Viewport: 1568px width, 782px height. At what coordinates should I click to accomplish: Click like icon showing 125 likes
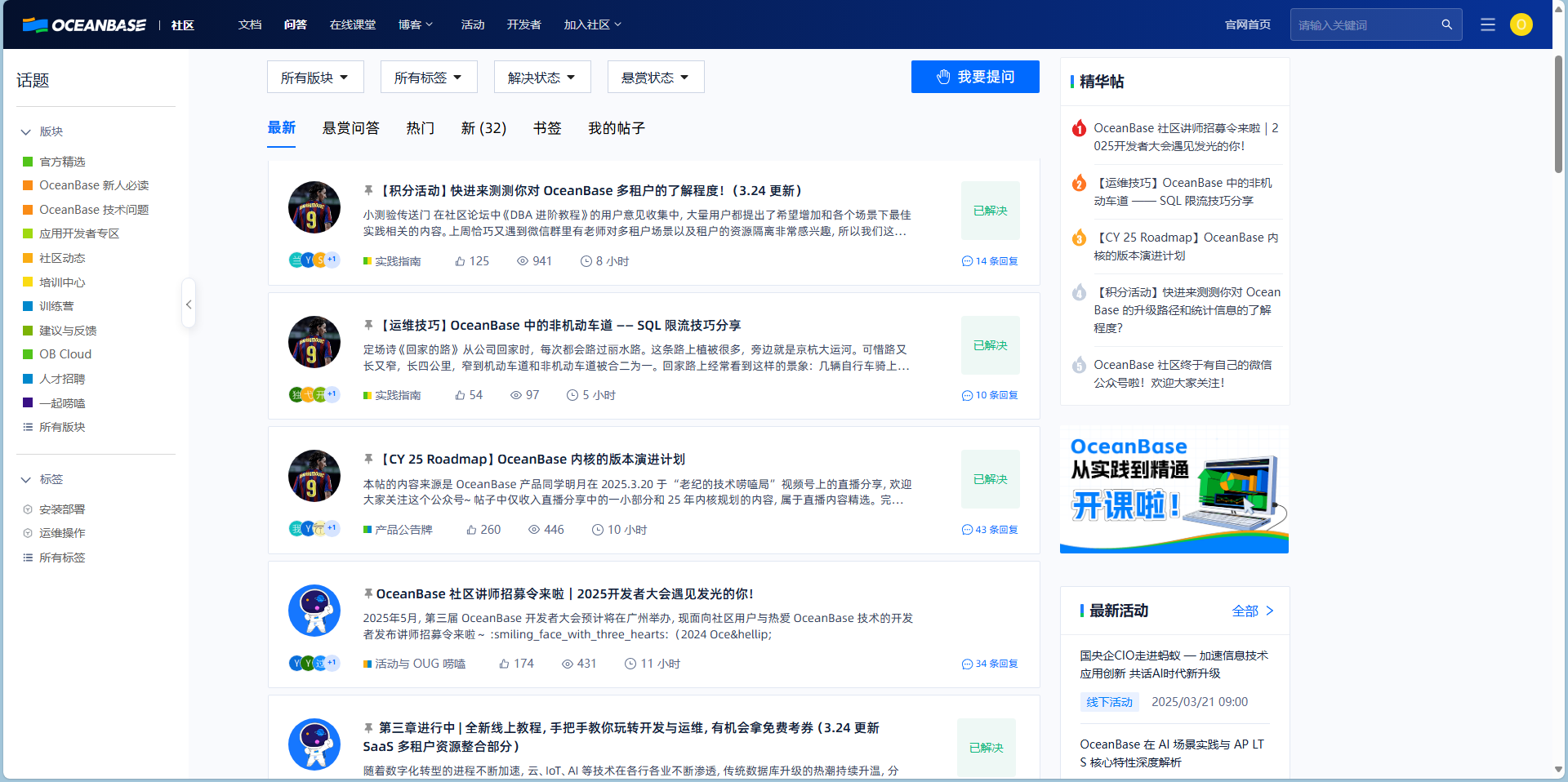click(460, 261)
